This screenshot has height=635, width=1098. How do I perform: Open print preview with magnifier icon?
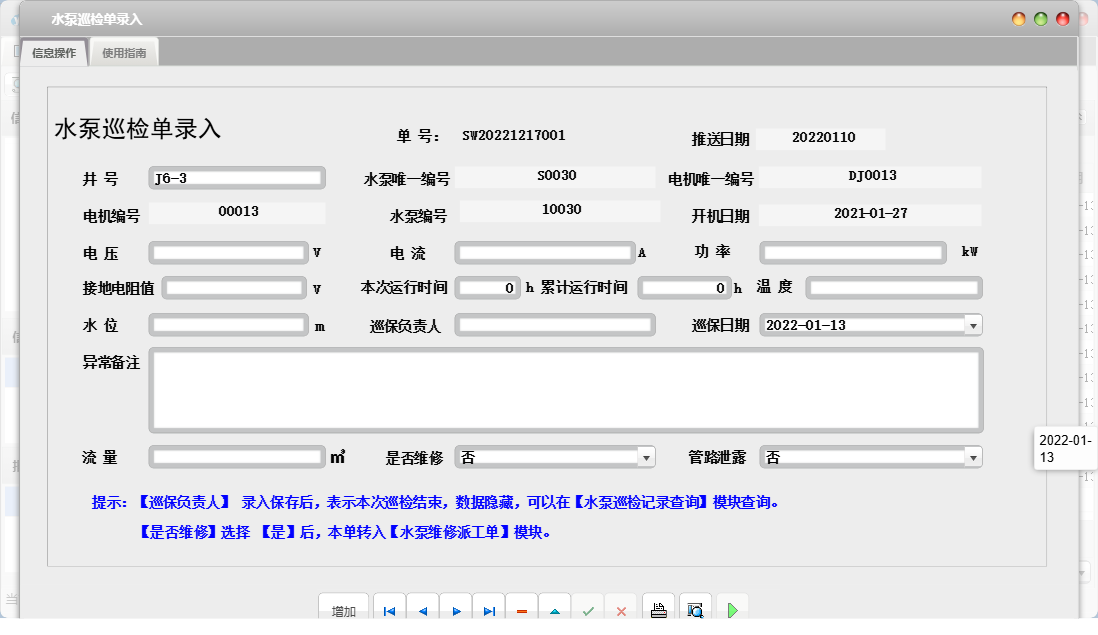click(696, 610)
